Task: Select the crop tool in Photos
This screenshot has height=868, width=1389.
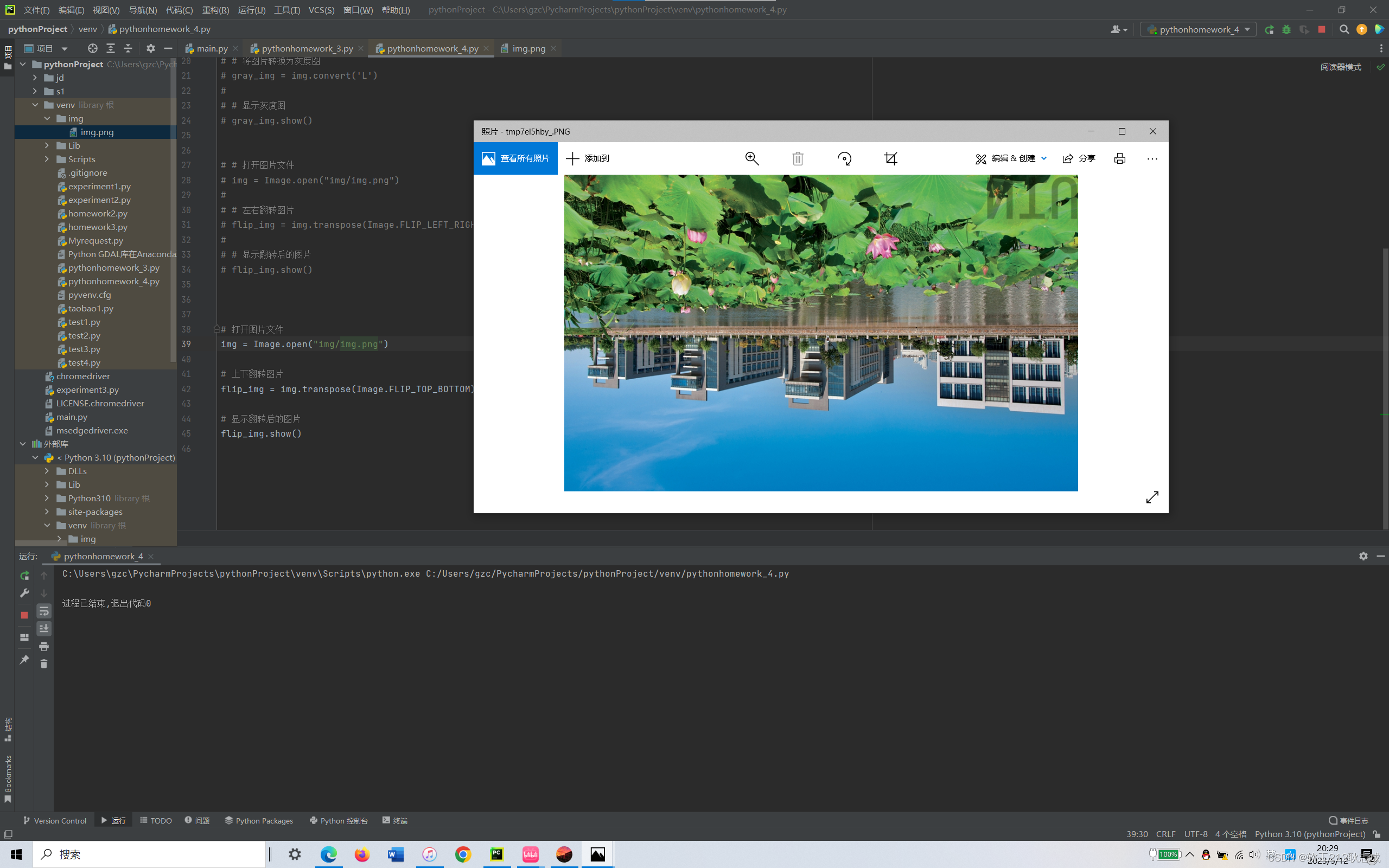Action: (x=890, y=158)
